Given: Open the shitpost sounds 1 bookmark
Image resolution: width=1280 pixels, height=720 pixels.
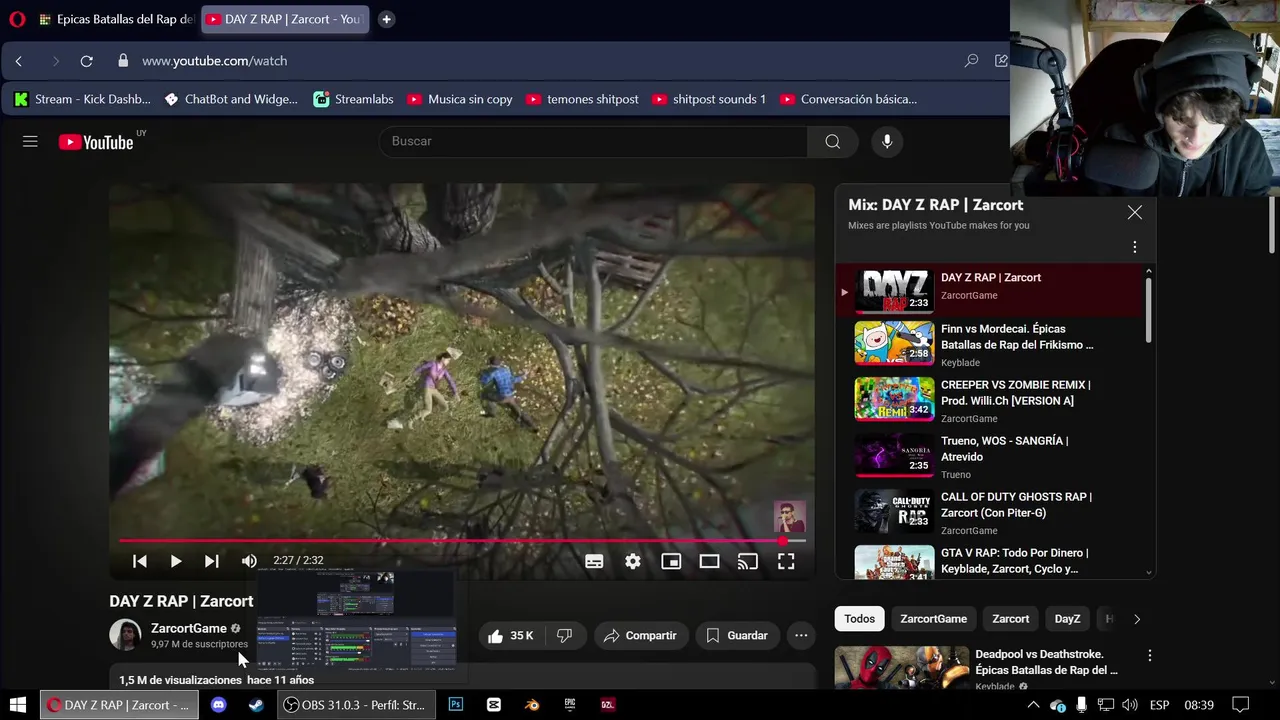Looking at the screenshot, I should (709, 99).
